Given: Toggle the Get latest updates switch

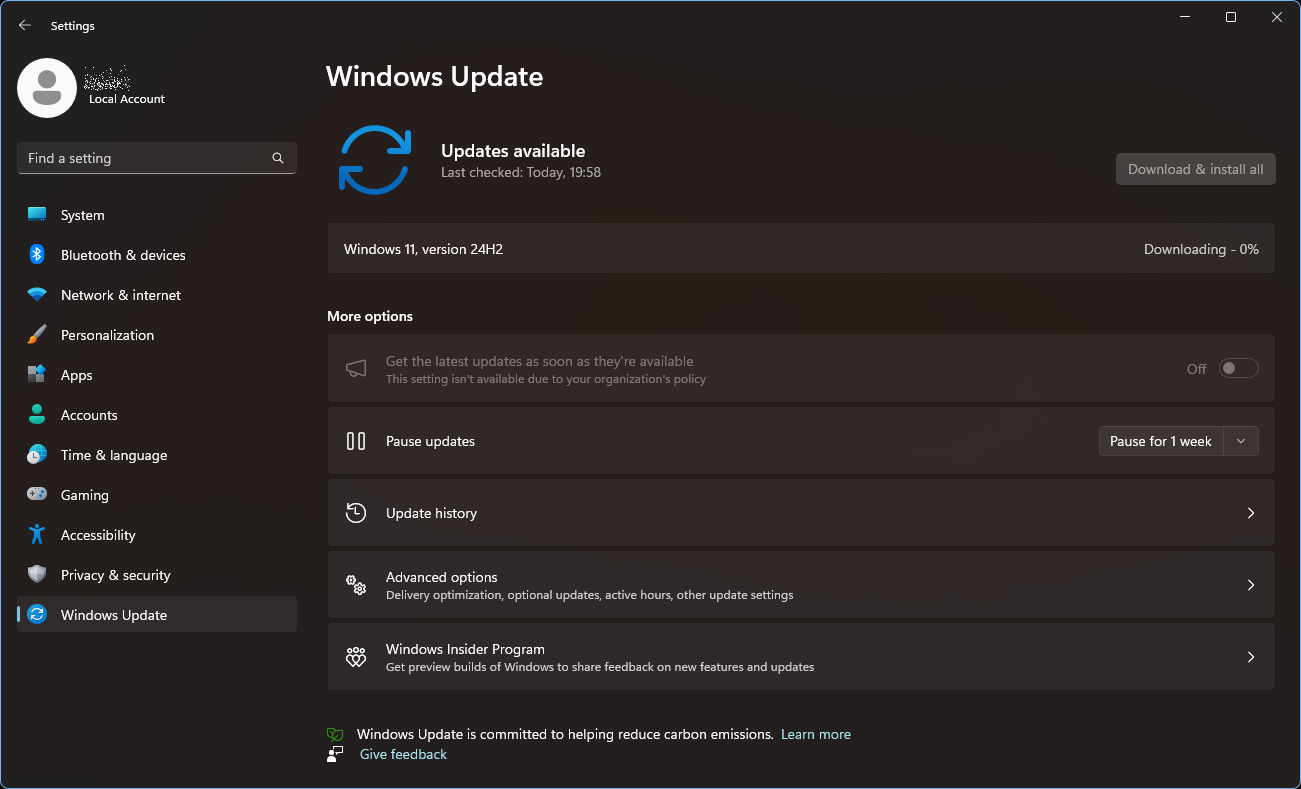Looking at the screenshot, I should point(1238,369).
